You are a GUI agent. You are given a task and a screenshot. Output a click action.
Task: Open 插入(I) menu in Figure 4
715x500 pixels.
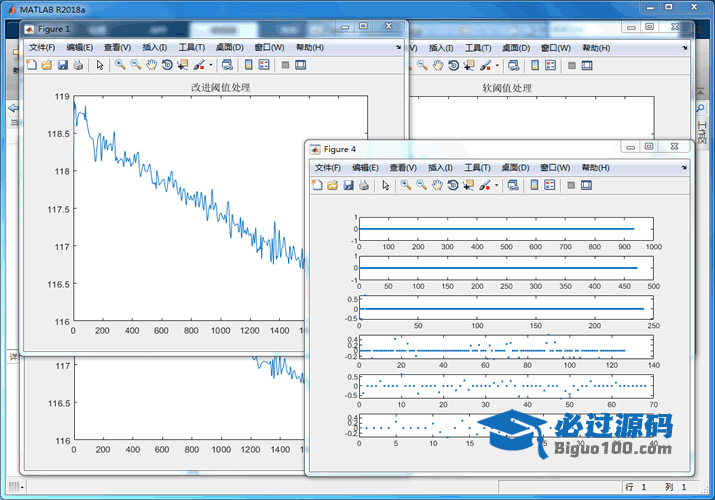440,168
